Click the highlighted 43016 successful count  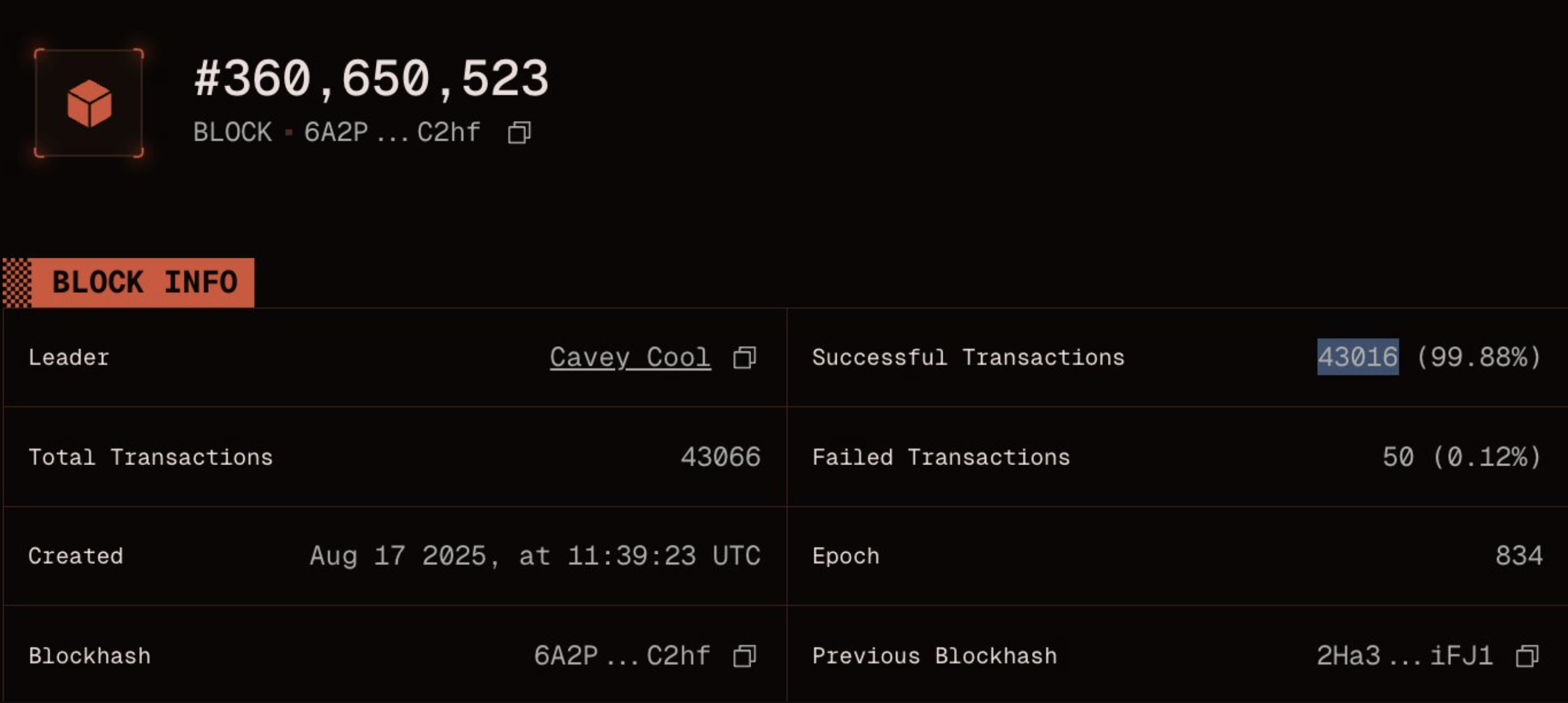[x=1357, y=357]
